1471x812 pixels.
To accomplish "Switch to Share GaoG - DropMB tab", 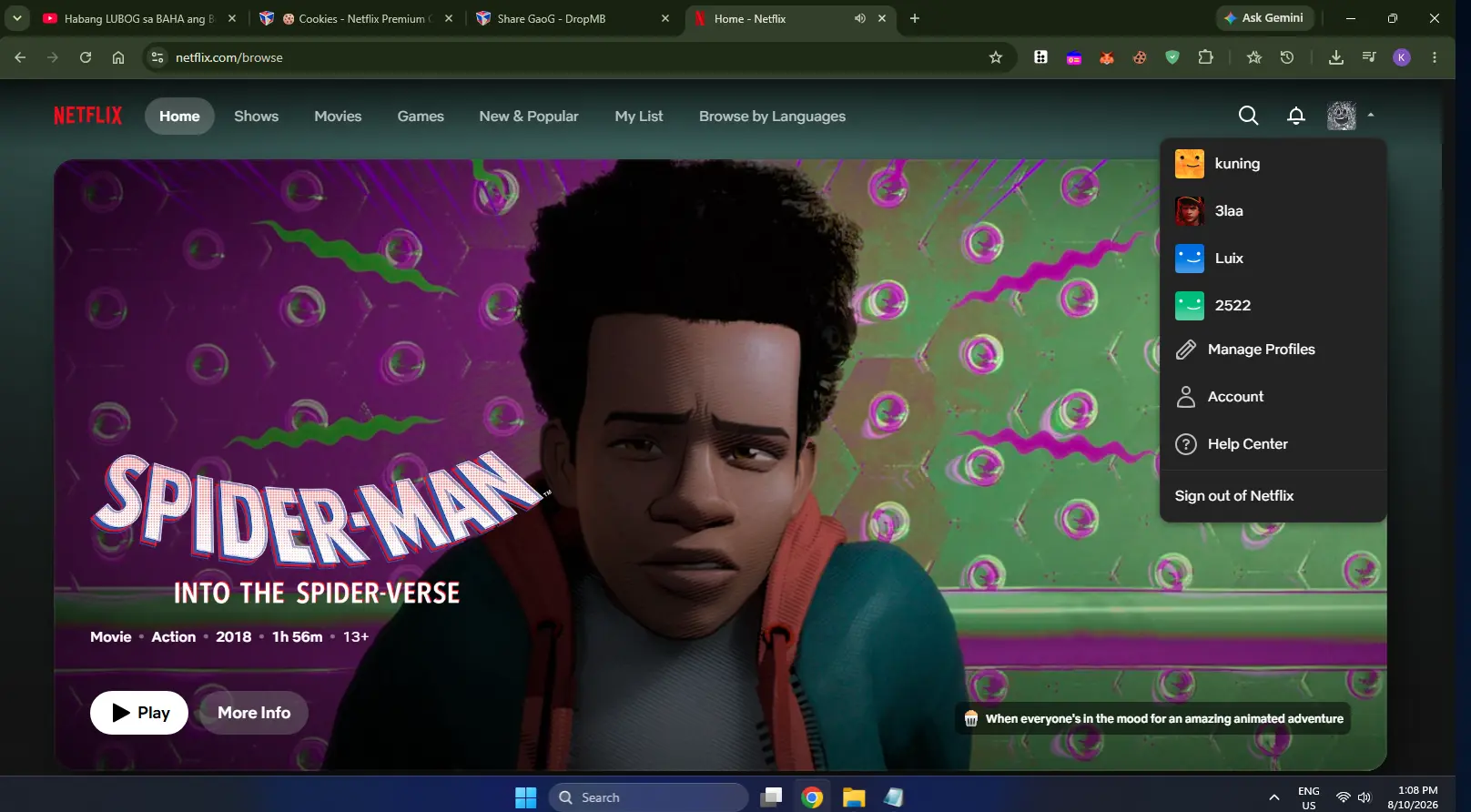I will click(573, 18).
